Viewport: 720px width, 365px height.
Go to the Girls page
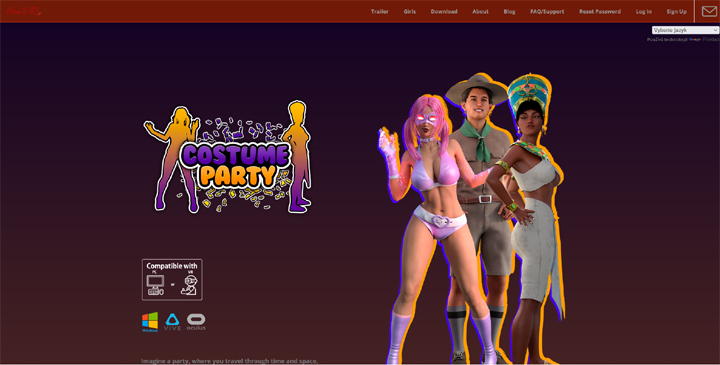410,11
